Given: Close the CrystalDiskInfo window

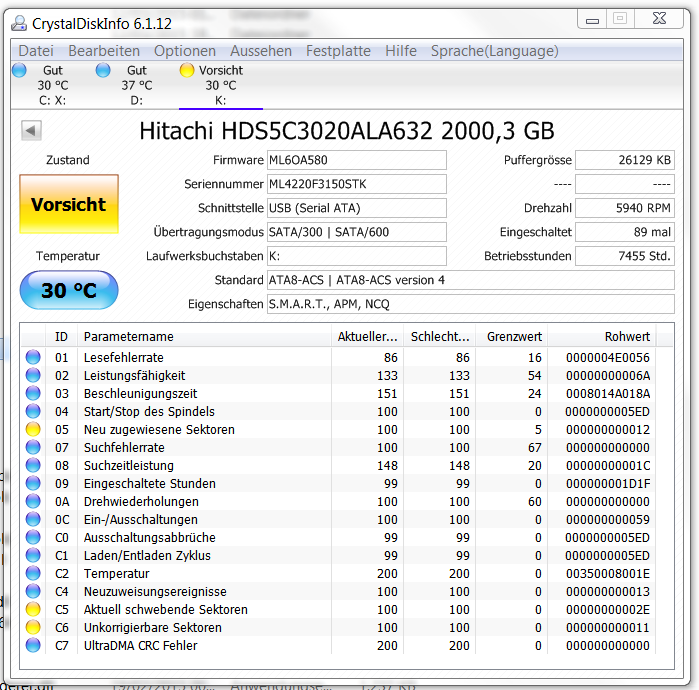Looking at the screenshot, I should [x=659, y=19].
